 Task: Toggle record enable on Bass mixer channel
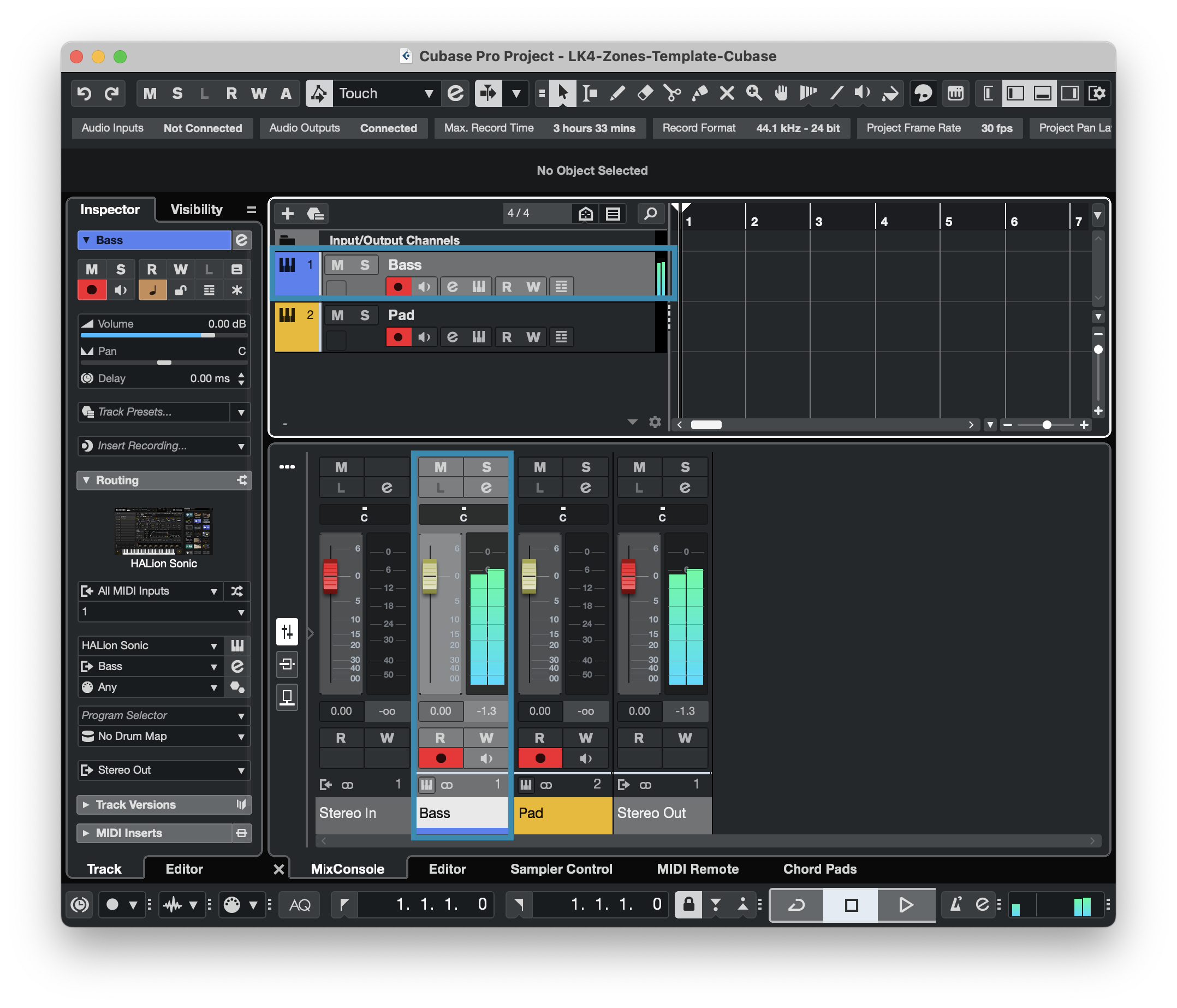coord(441,758)
